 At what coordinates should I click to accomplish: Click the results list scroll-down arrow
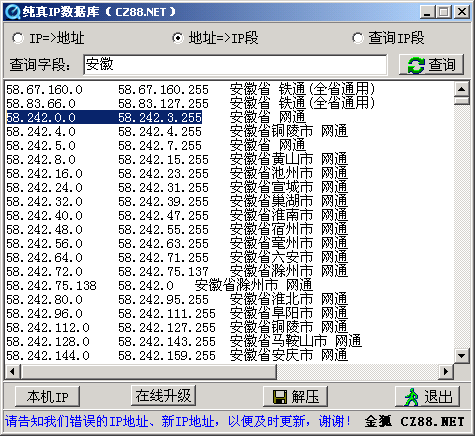point(462,356)
